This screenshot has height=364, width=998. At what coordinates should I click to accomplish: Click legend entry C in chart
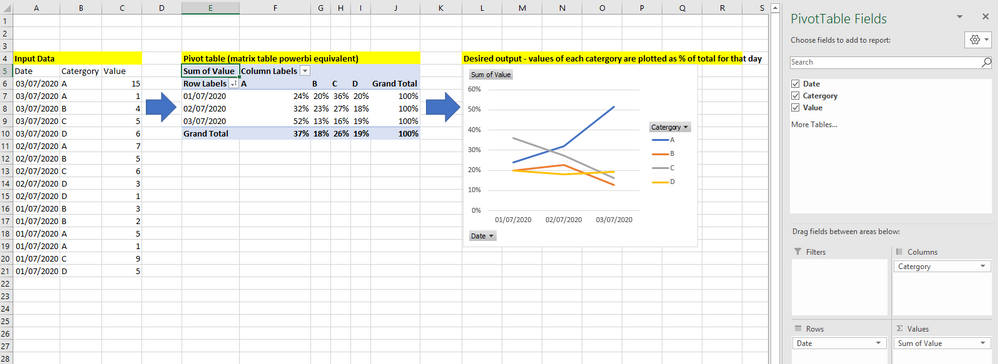(663, 168)
